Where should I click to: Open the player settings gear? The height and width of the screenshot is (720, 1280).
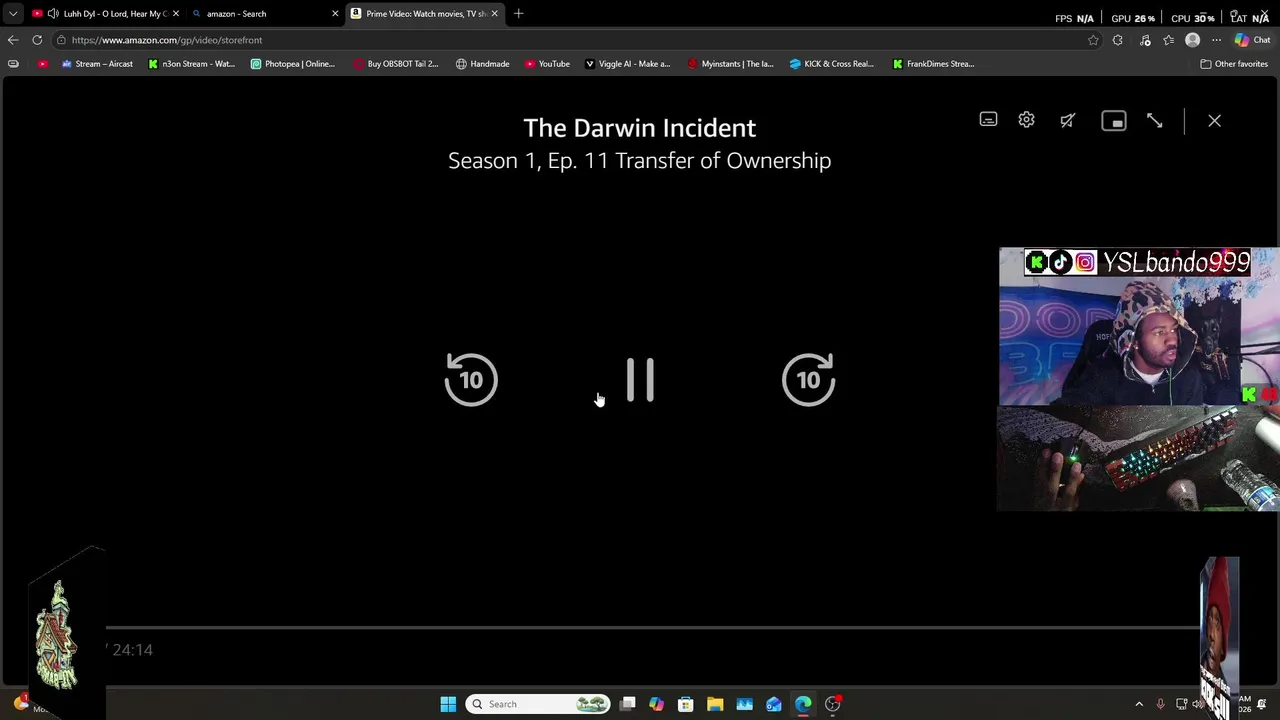point(1026,120)
